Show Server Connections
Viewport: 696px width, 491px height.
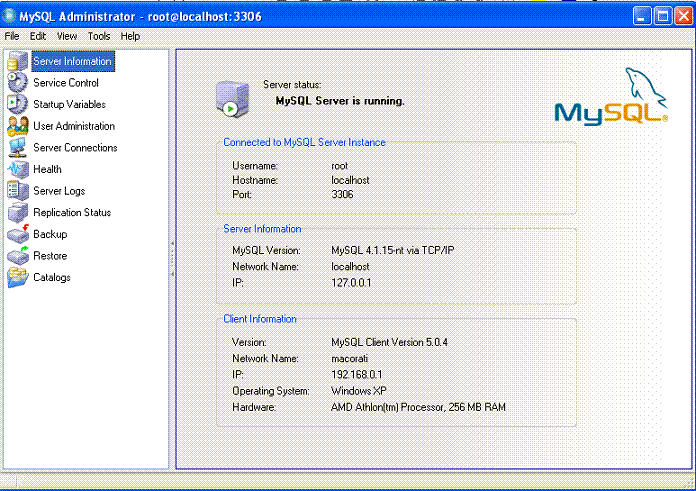[75, 148]
